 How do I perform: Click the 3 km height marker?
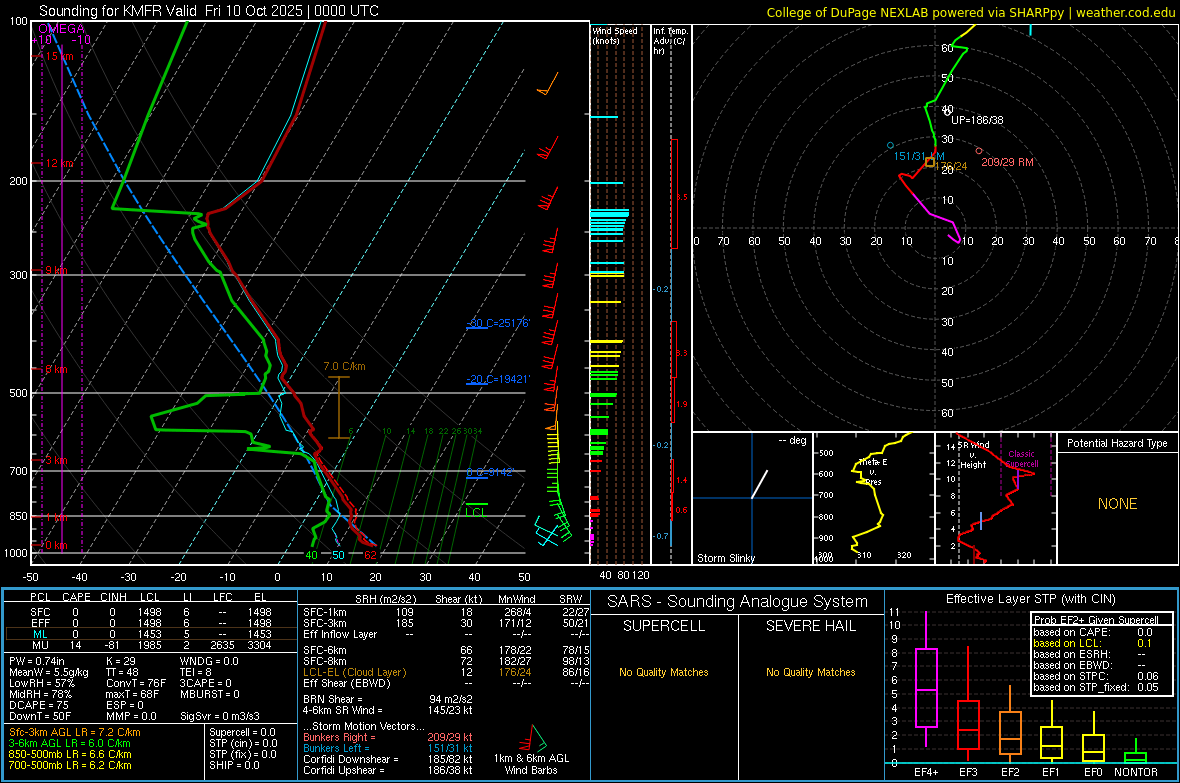pos(56,460)
